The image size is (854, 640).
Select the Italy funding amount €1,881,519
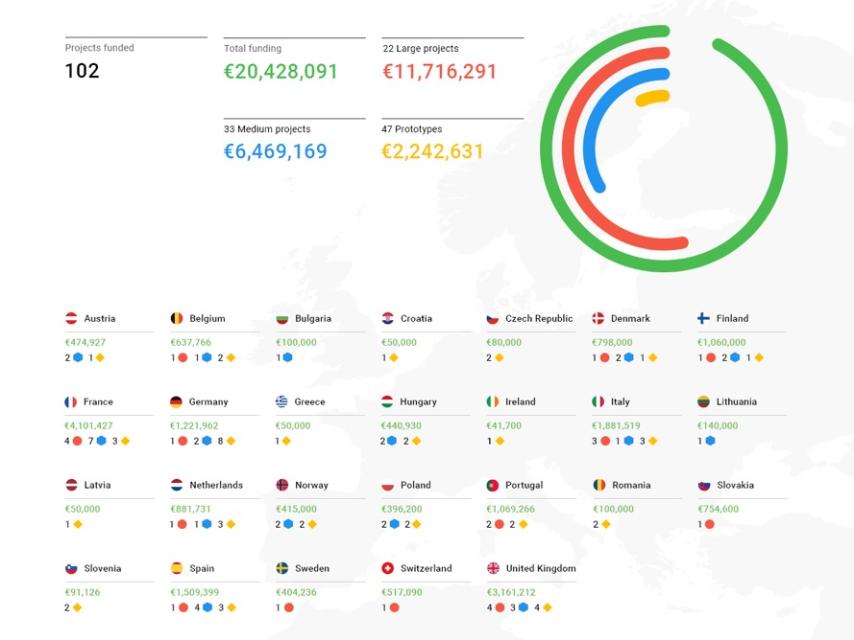click(x=620, y=425)
